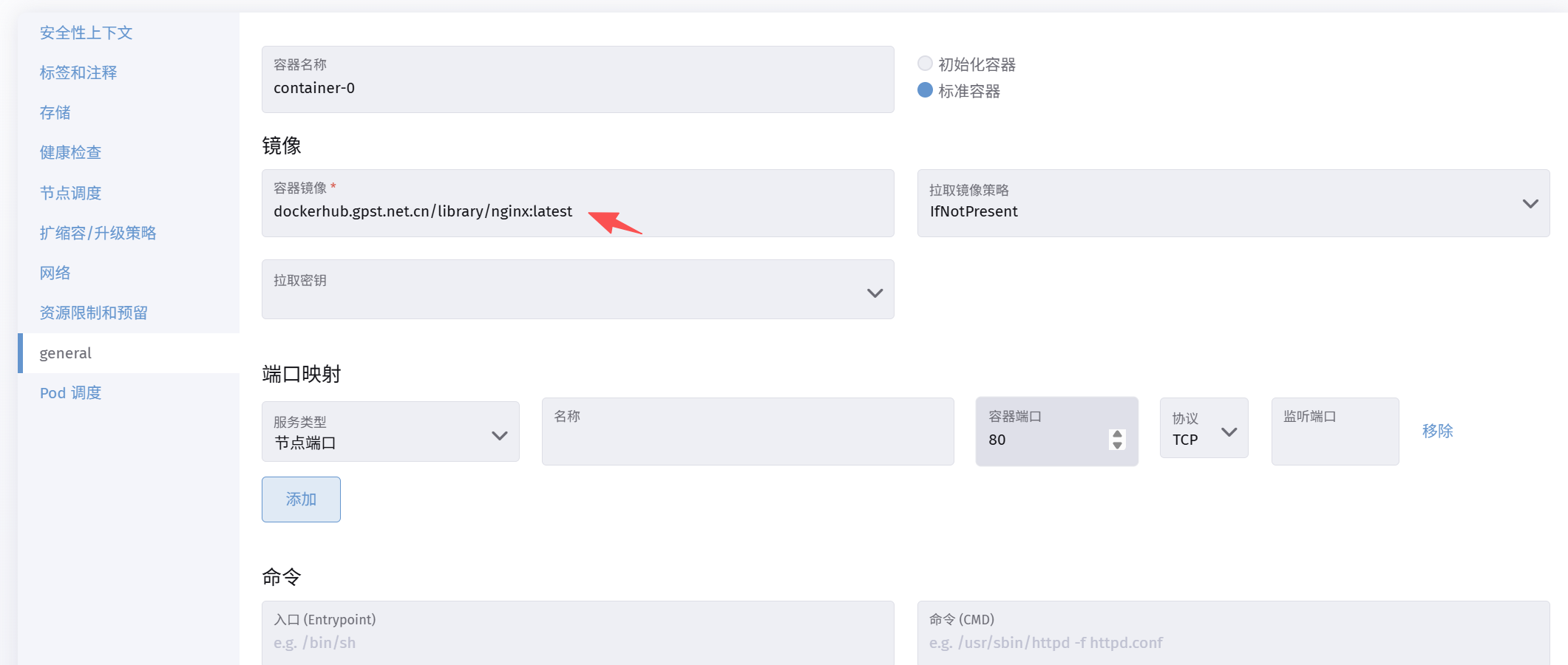The height and width of the screenshot is (665, 1568).
Task: Open the 协议 TCP dropdown
Action: (1204, 429)
